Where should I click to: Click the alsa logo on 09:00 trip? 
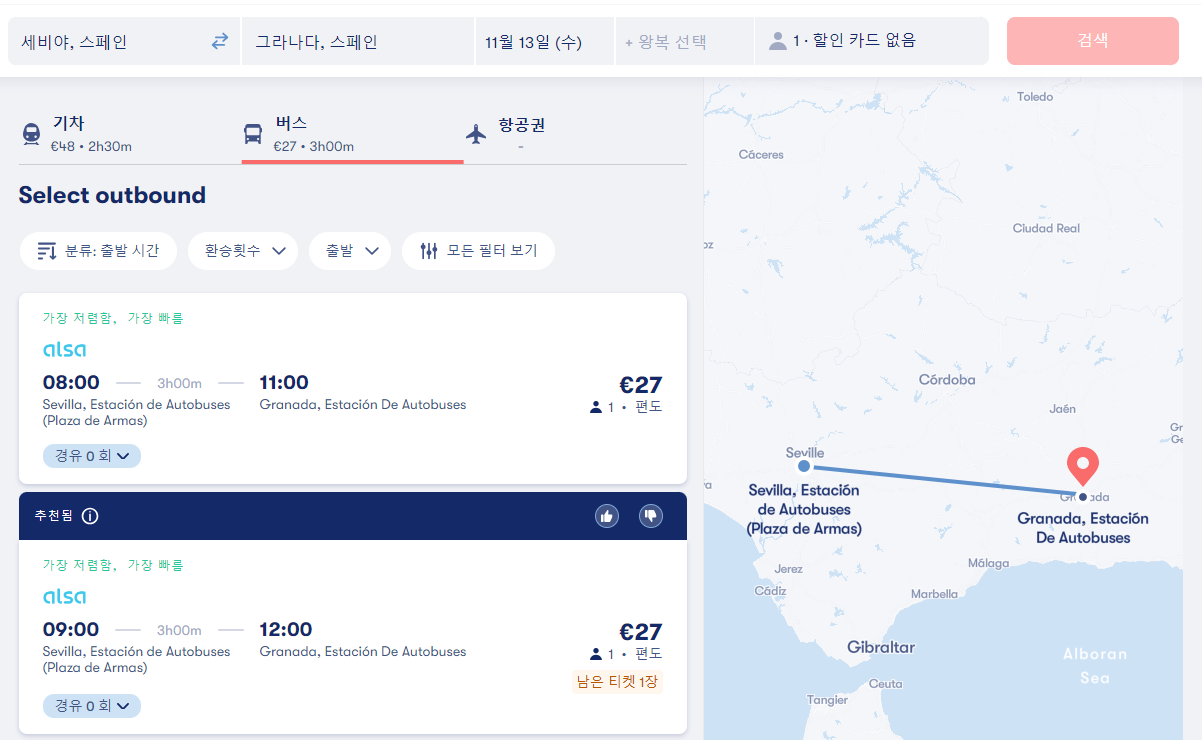coord(64,596)
